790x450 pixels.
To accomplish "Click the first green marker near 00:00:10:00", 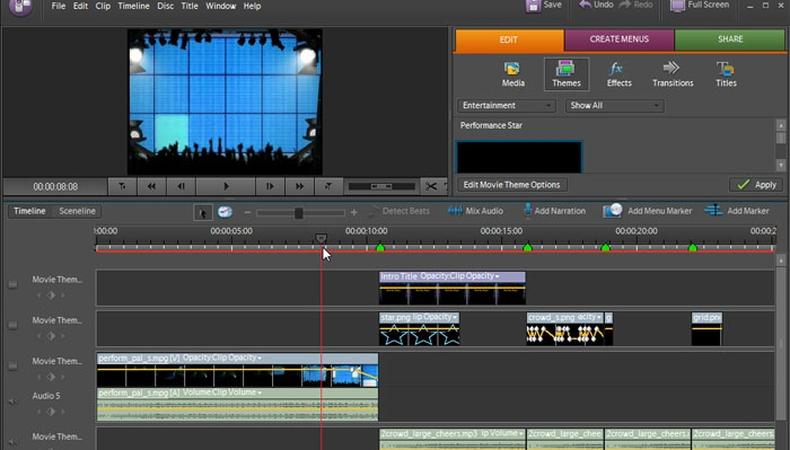I will pyautogui.click(x=380, y=247).
